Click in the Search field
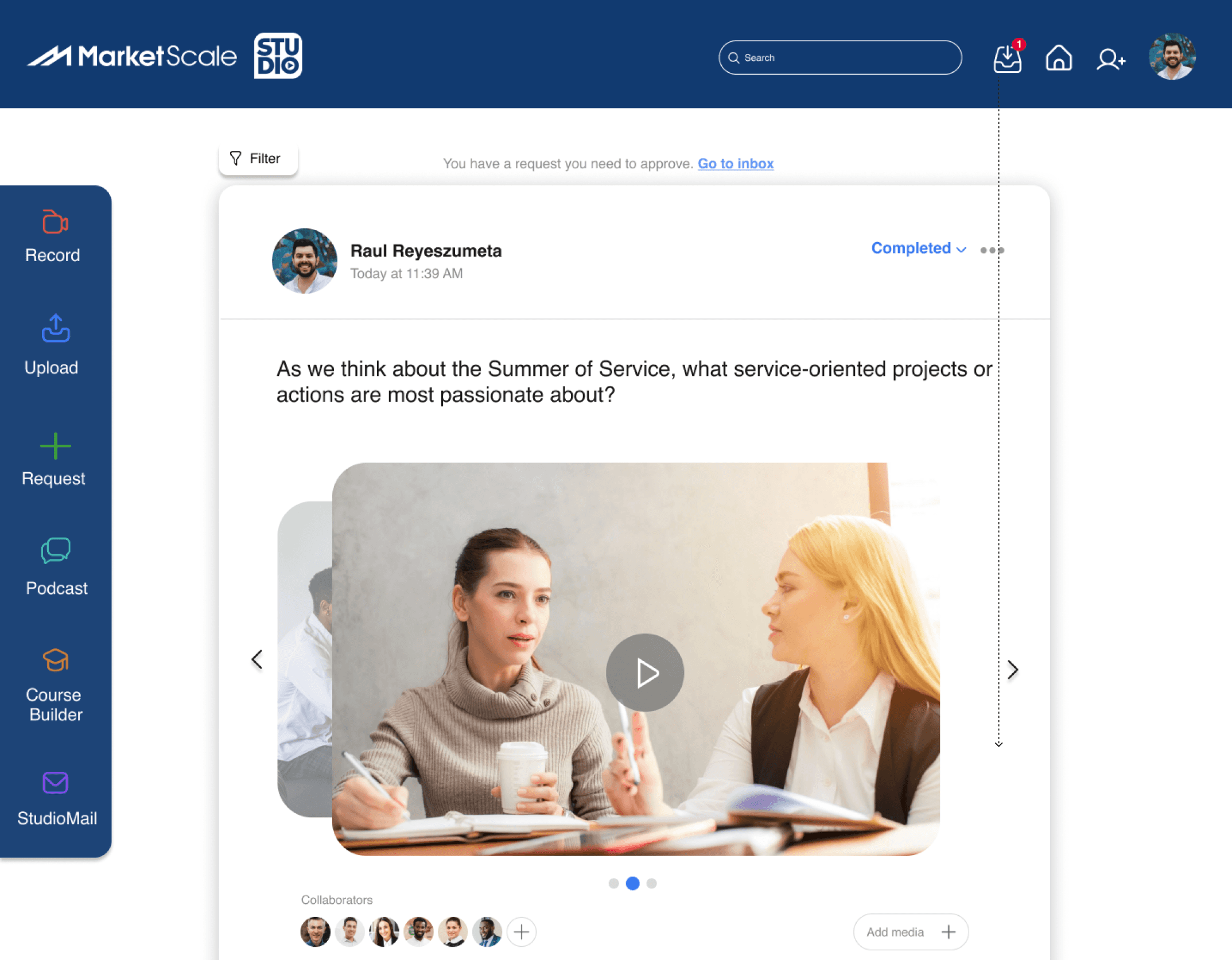The width and height of the screenshot is (1232, 960). [x=840, y=57]
